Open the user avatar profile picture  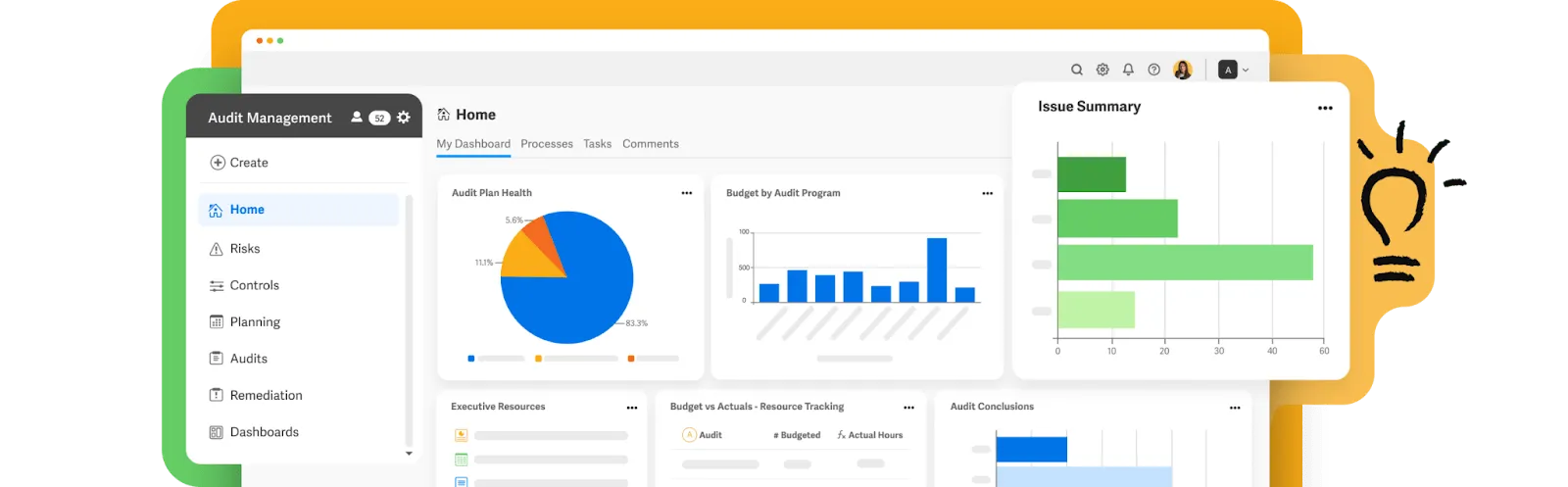[x=1183, y=70]
